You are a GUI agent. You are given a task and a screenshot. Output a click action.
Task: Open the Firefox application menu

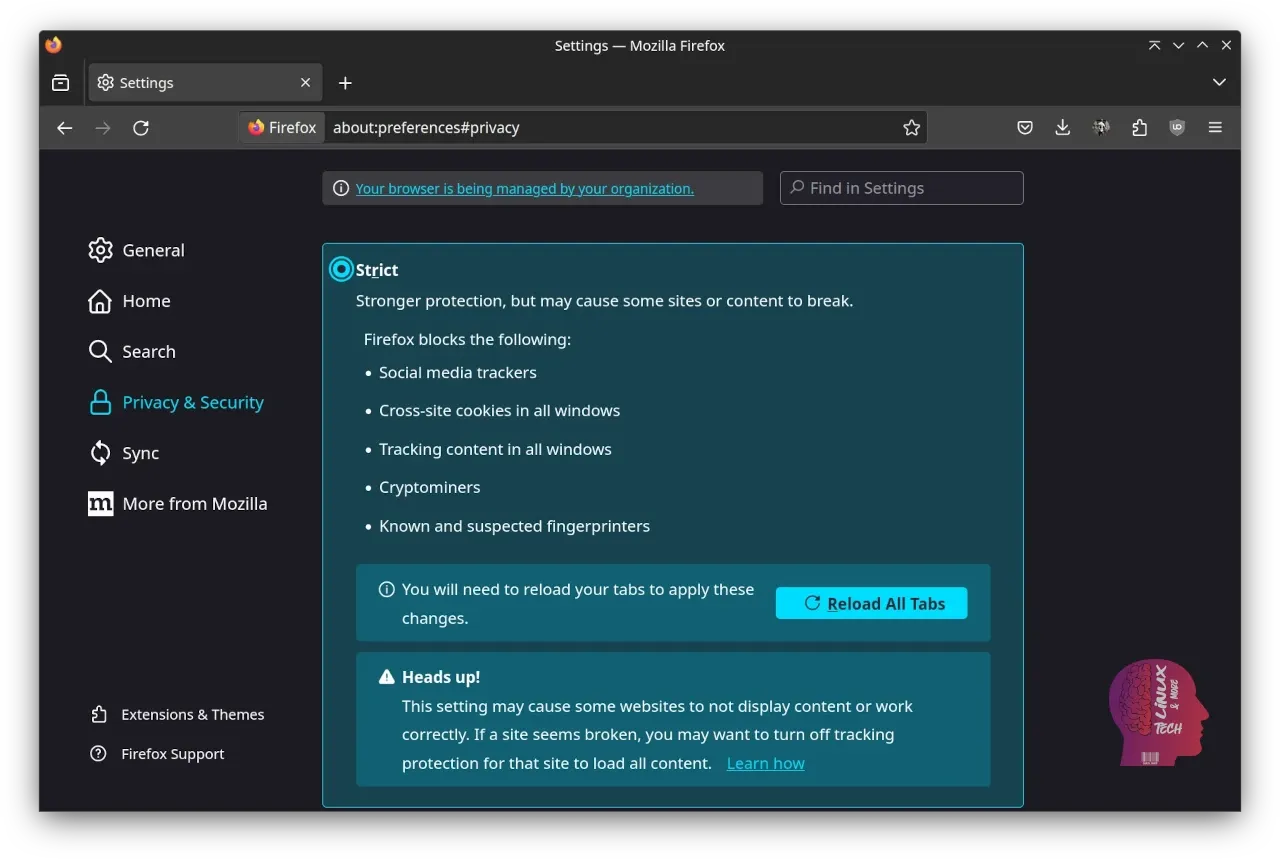coord(1215,128)
